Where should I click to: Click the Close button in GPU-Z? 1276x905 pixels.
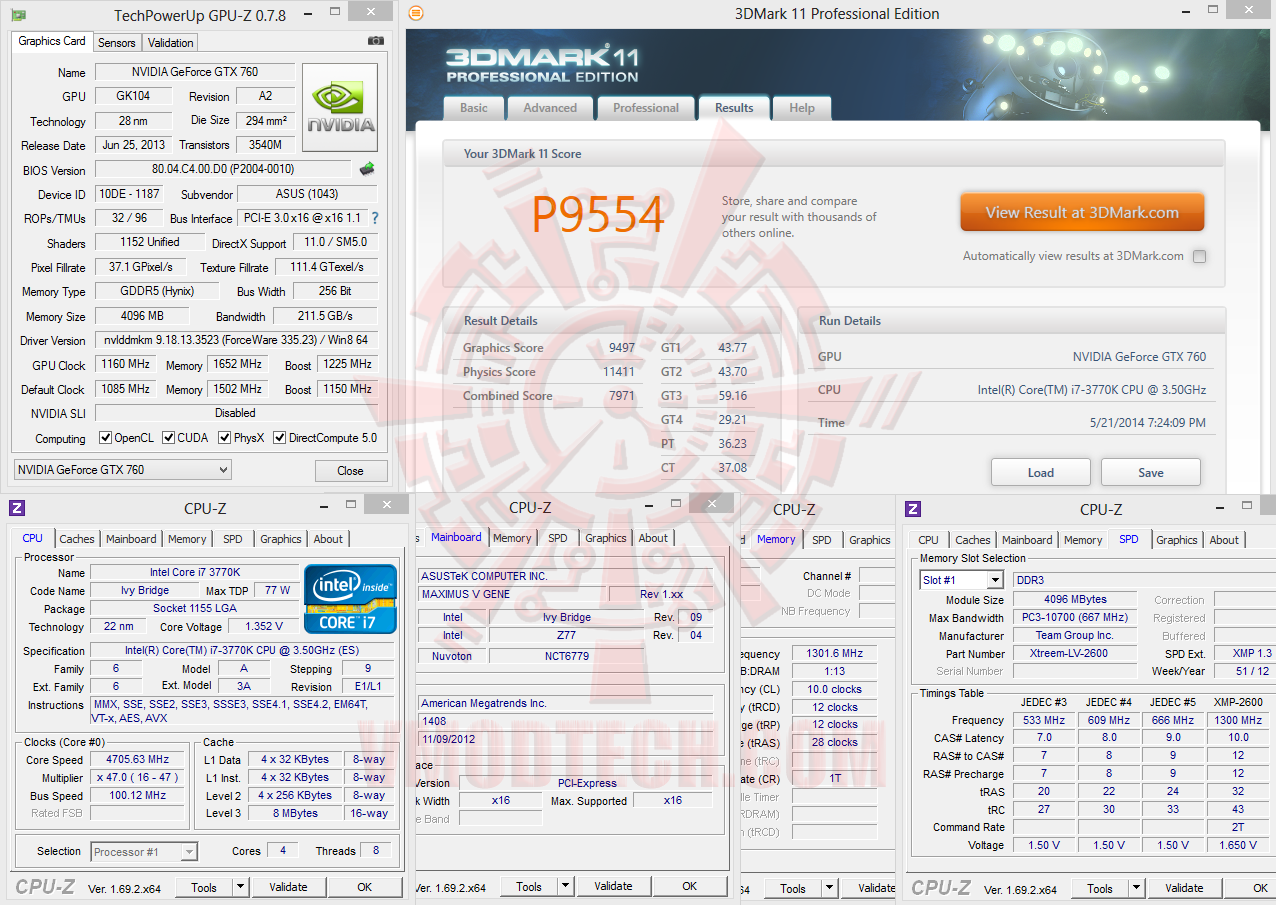[x=351, y=470]
